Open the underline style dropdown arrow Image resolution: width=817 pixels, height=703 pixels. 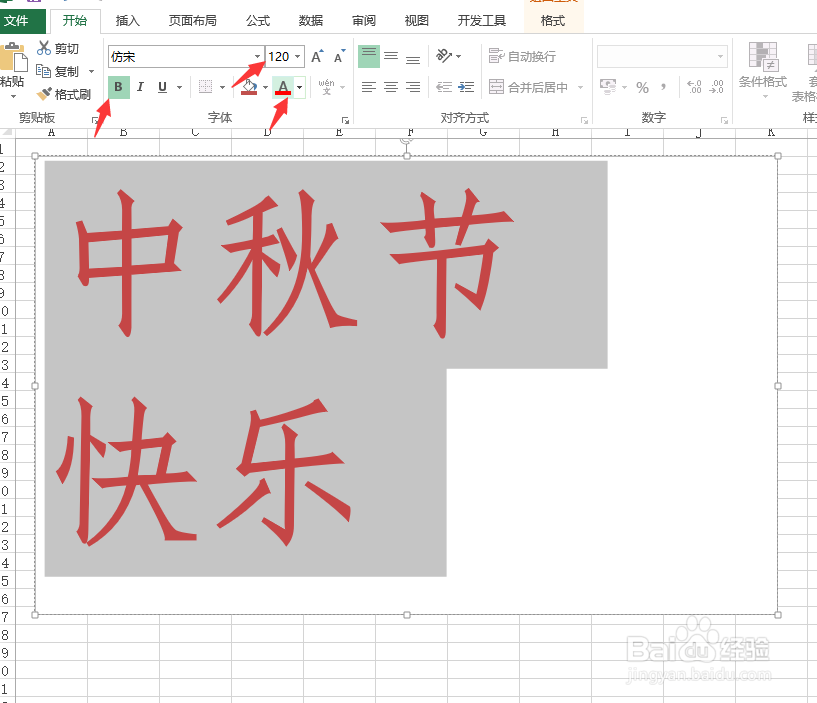click(179, 87)
